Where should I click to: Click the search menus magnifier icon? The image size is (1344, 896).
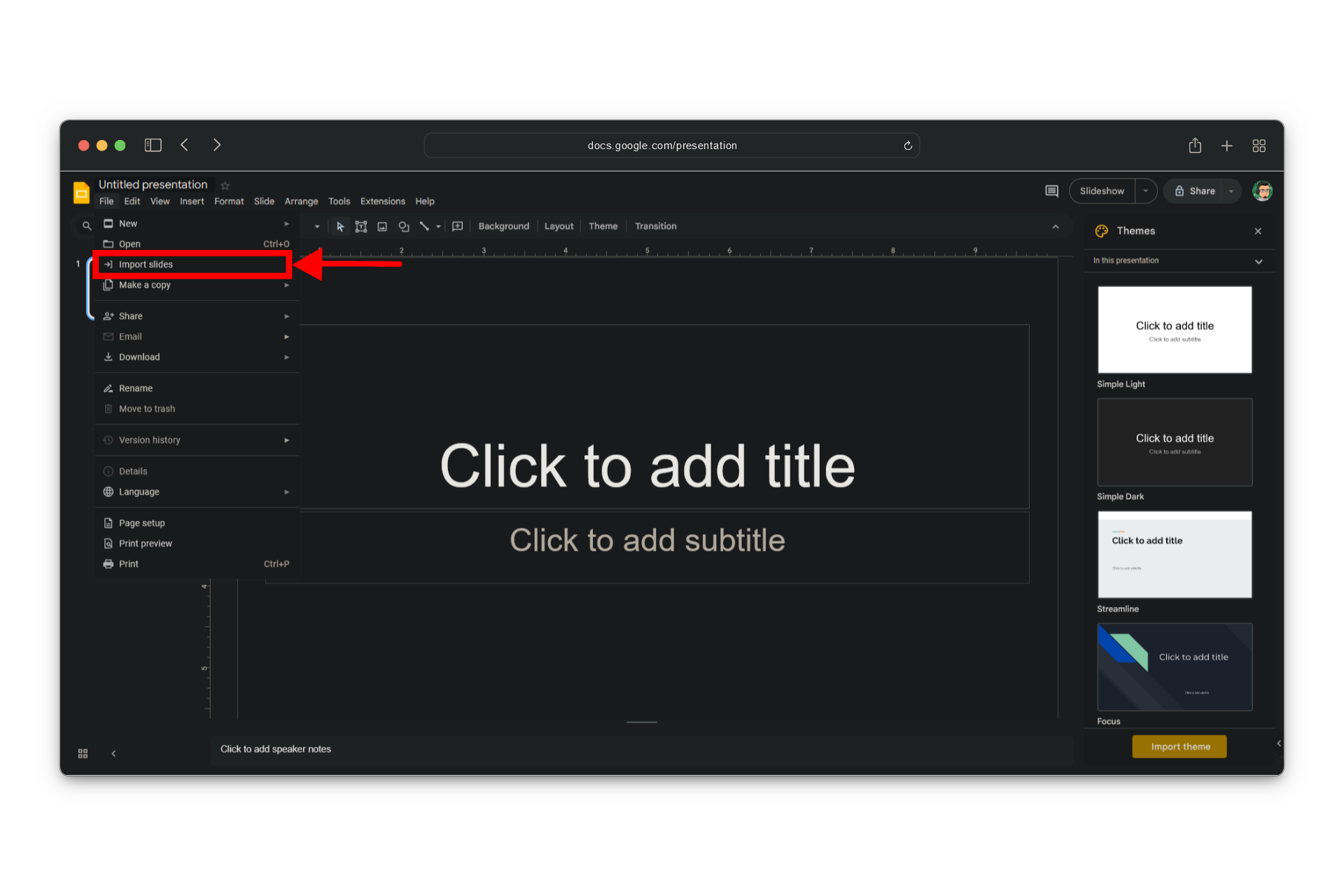tap(87, 225)
